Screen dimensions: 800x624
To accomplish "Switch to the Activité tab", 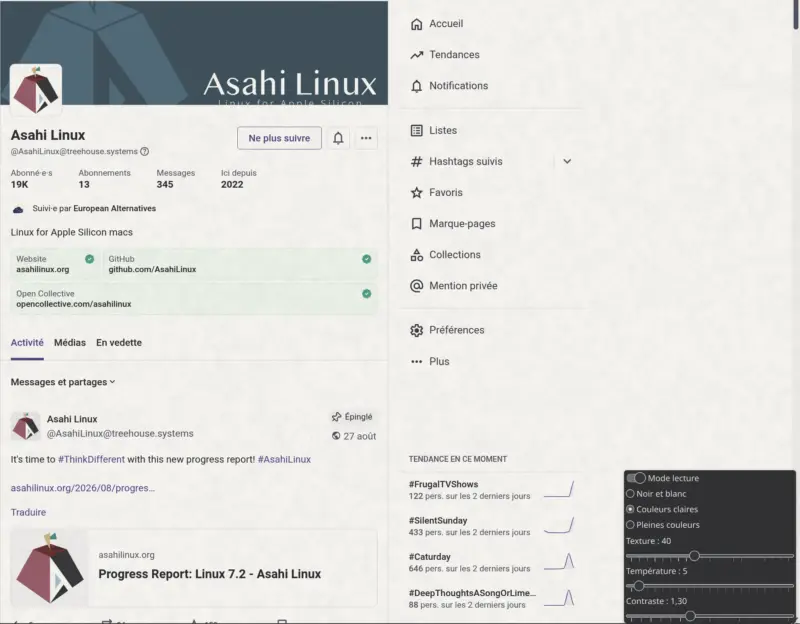I will [x=27, y=343].
